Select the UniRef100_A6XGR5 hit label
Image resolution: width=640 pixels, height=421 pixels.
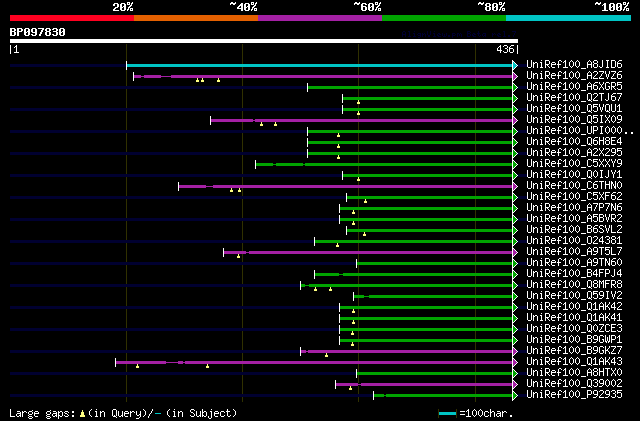coord(574,87)
